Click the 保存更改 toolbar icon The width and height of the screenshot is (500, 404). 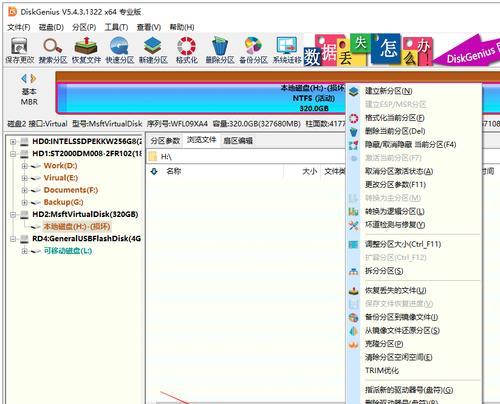(x=19, y=50)
